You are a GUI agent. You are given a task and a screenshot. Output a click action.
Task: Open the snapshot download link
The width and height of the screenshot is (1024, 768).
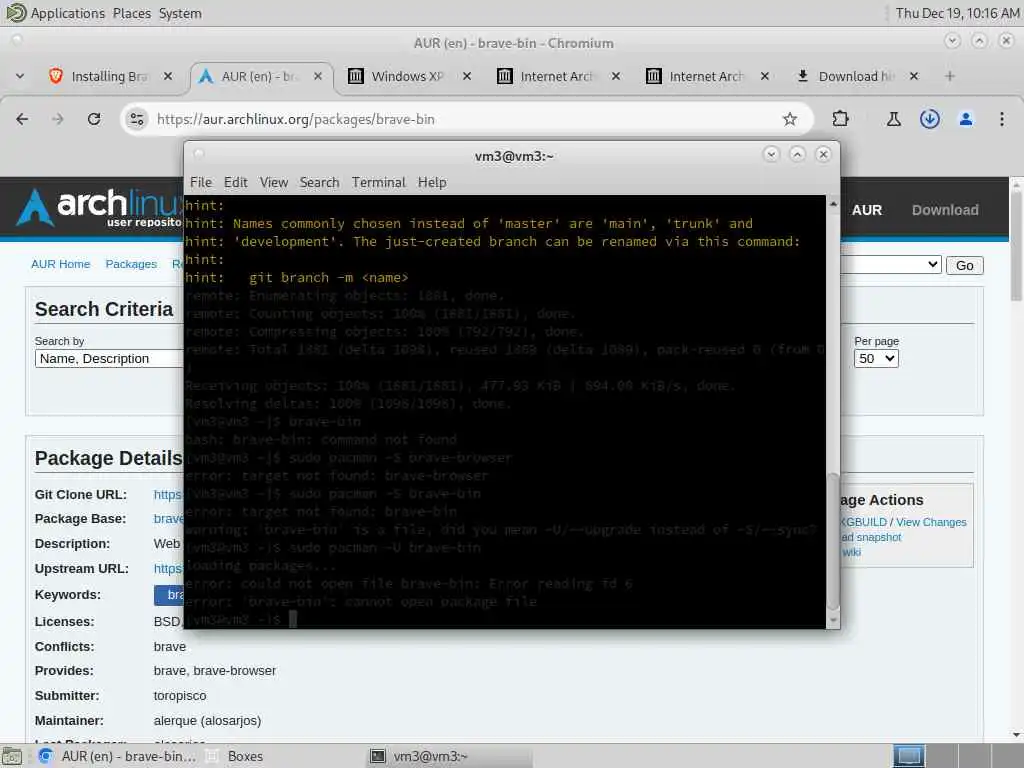(871, 537)
